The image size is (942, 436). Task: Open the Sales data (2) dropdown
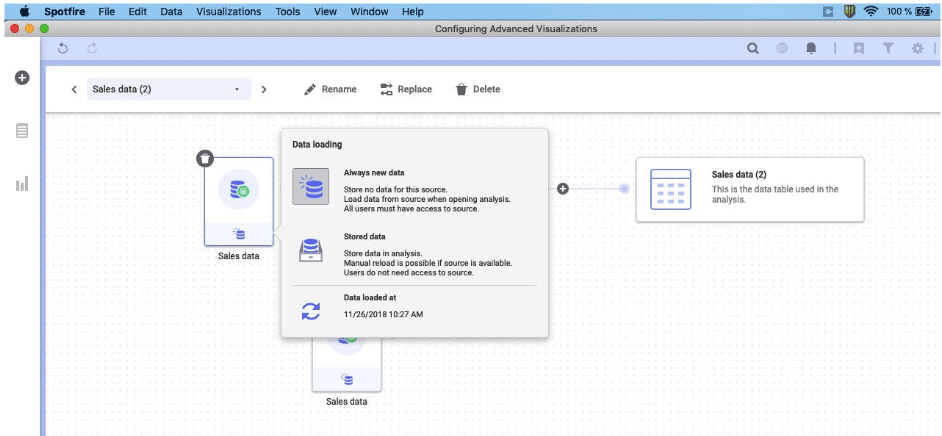click(169, 89)
